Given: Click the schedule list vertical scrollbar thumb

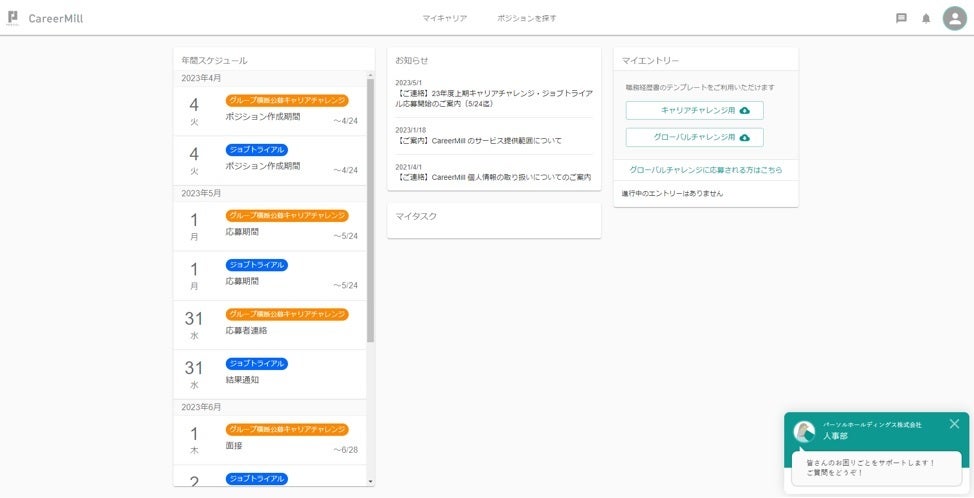Looking at the screenshot, I should tap(370, 210).
